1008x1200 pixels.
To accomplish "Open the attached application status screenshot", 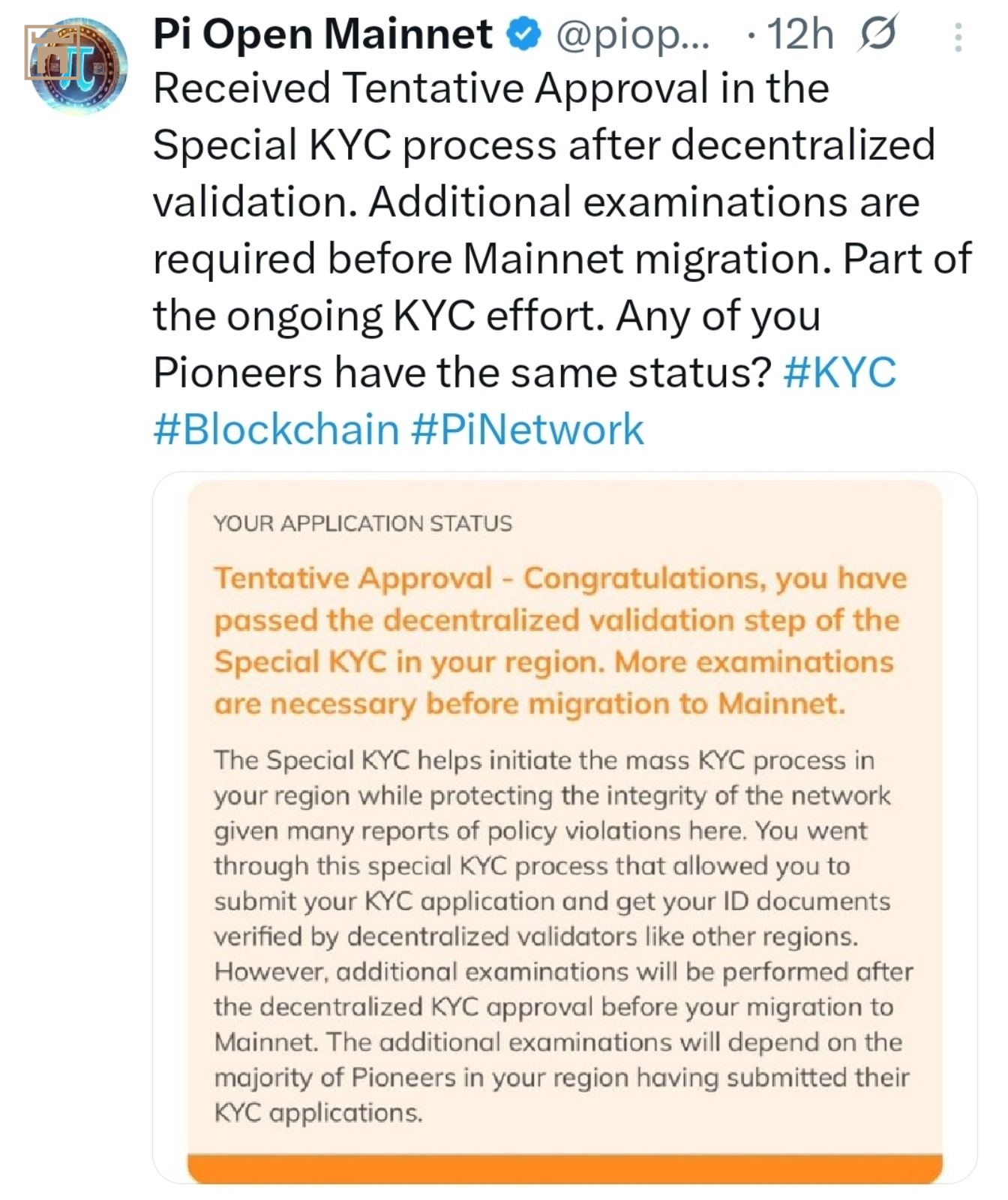I will [565, 828].
